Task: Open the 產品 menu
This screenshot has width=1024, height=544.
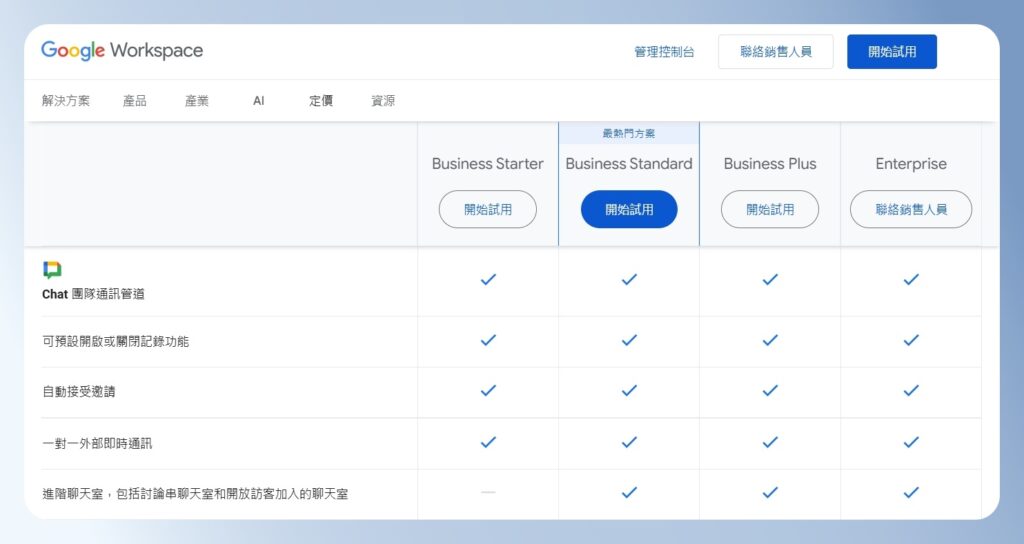Action: click(x=135, y=101)
